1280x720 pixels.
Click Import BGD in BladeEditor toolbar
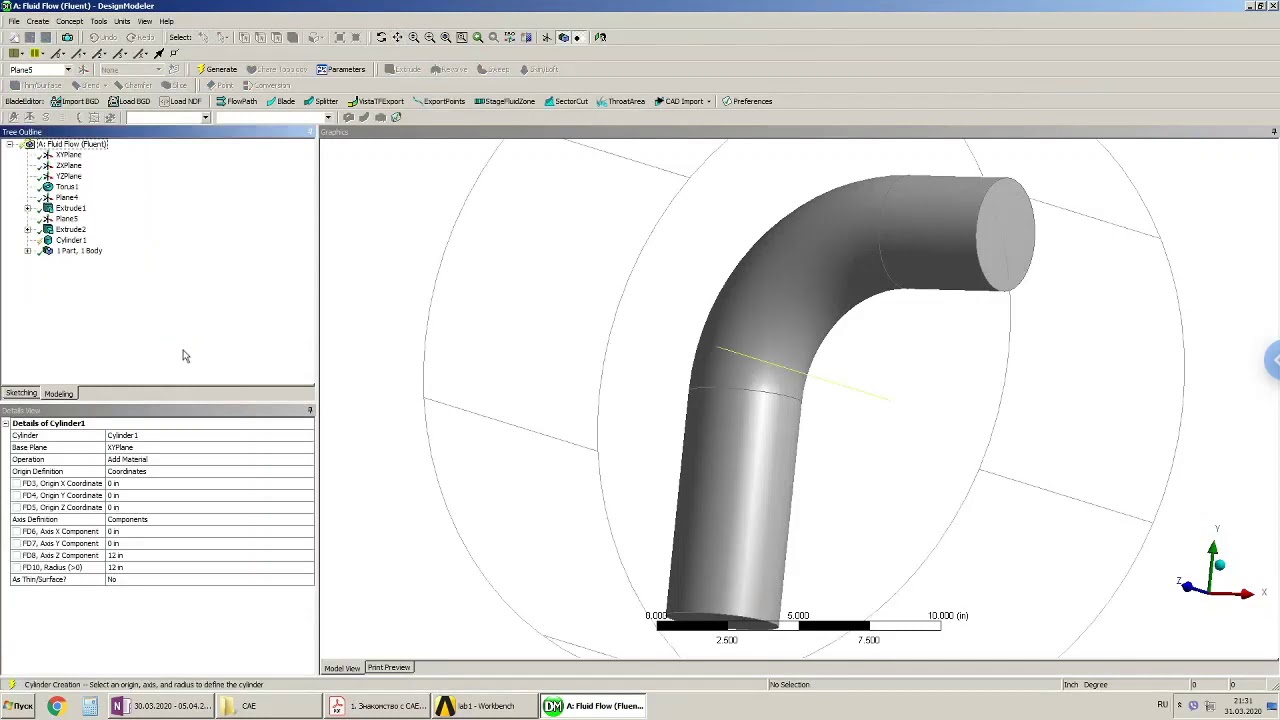[75, 101]
